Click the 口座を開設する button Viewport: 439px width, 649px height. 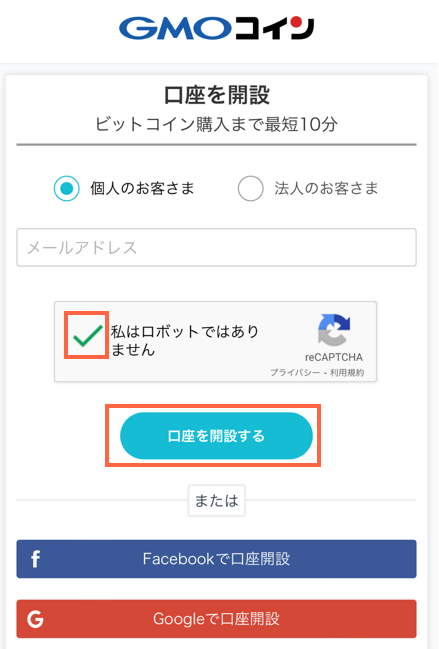[216, 435]
